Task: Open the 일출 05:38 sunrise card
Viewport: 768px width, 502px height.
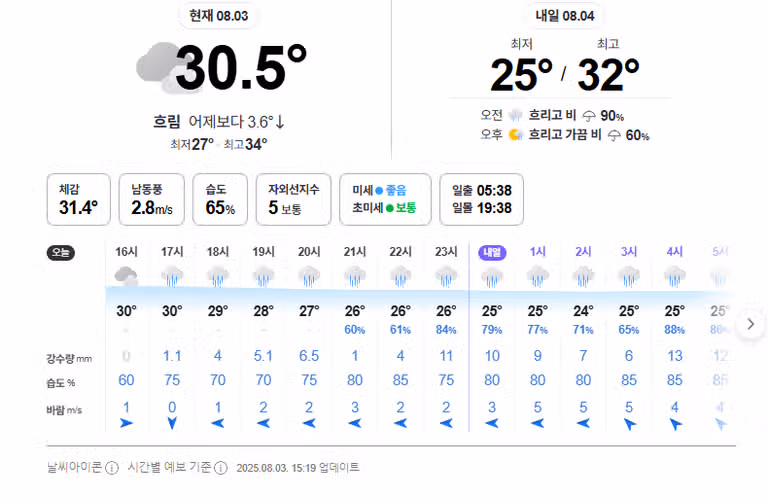Action: tap(481, 199)
